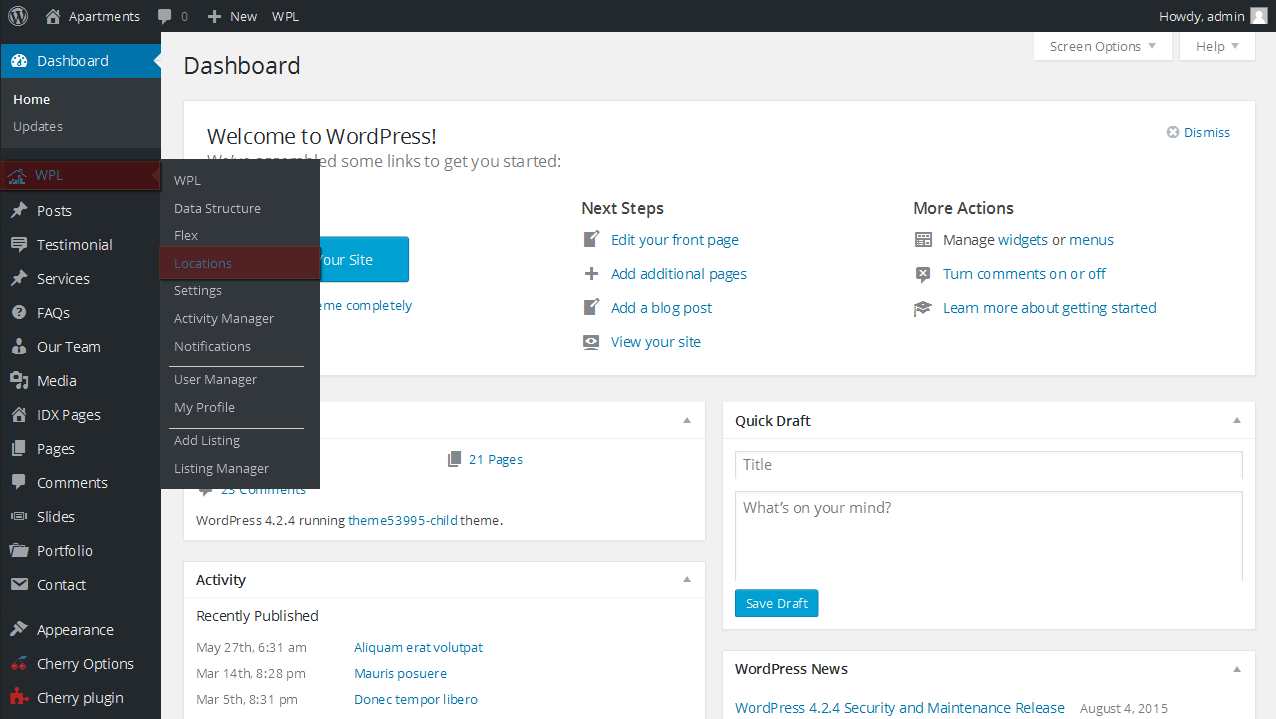This screenshot has height=719, width=1276.
Task: Click the Howdy, admin account text
Action: pos(1201,16)
